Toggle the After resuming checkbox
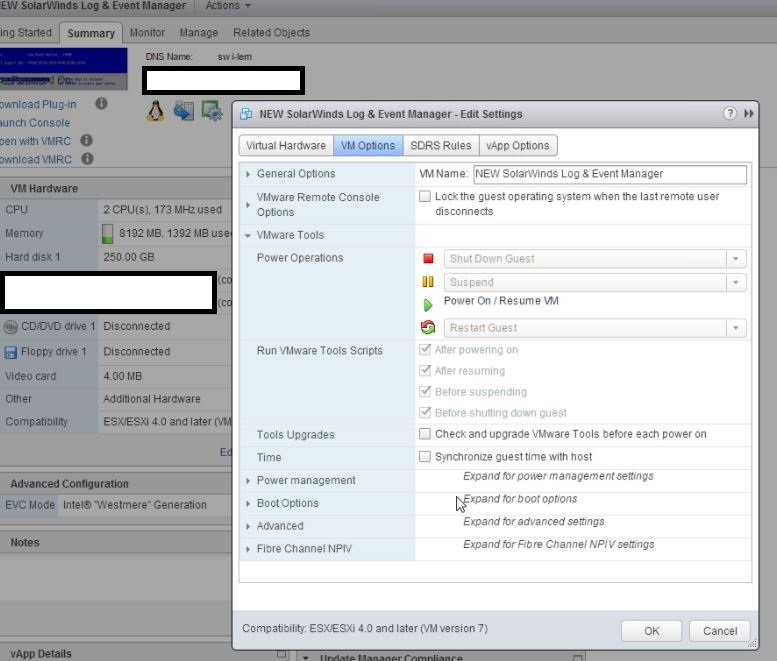Screen dimensions: 777x661 tap(425, 370)
